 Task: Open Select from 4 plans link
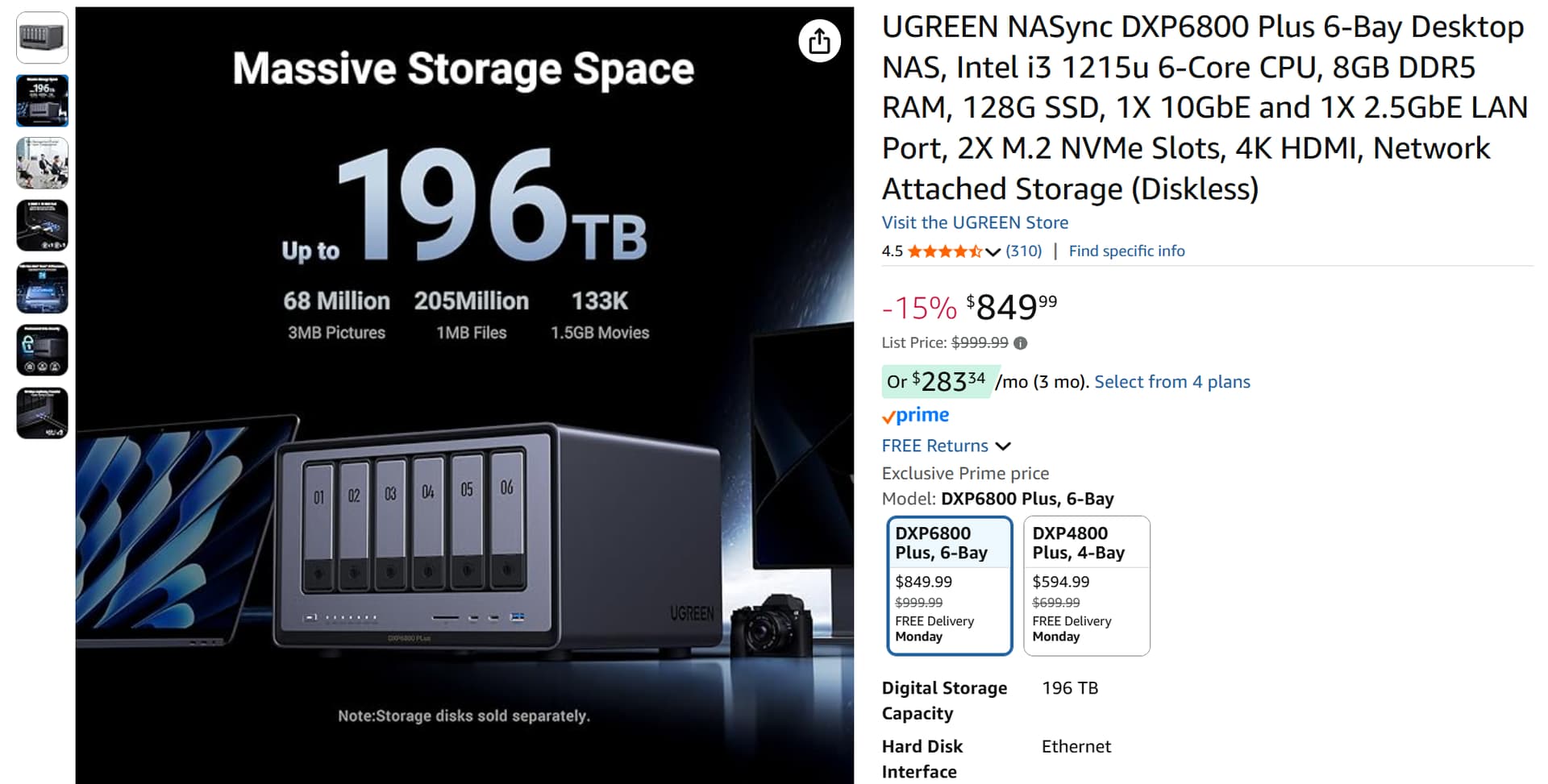[x=1171, y=382]
